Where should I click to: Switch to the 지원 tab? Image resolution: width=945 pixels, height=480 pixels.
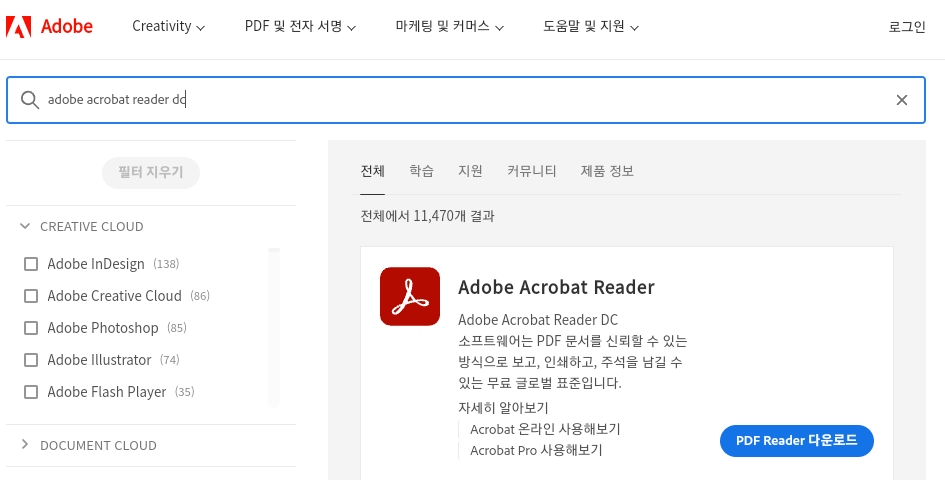tap(470, 171)
